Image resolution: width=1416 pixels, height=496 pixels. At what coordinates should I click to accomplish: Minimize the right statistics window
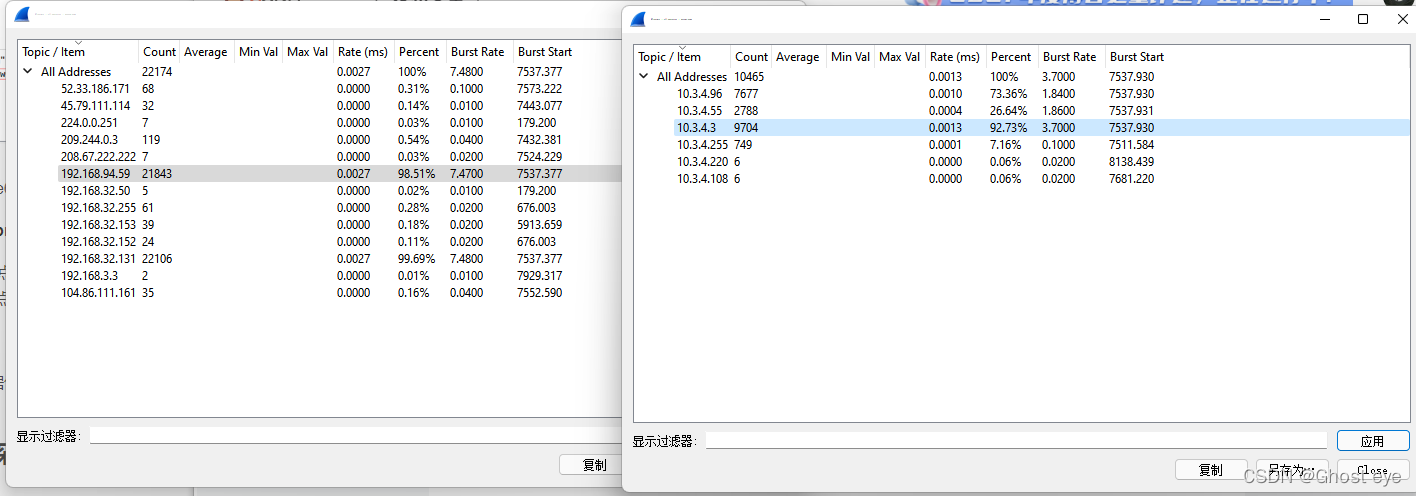point(1325,19)
